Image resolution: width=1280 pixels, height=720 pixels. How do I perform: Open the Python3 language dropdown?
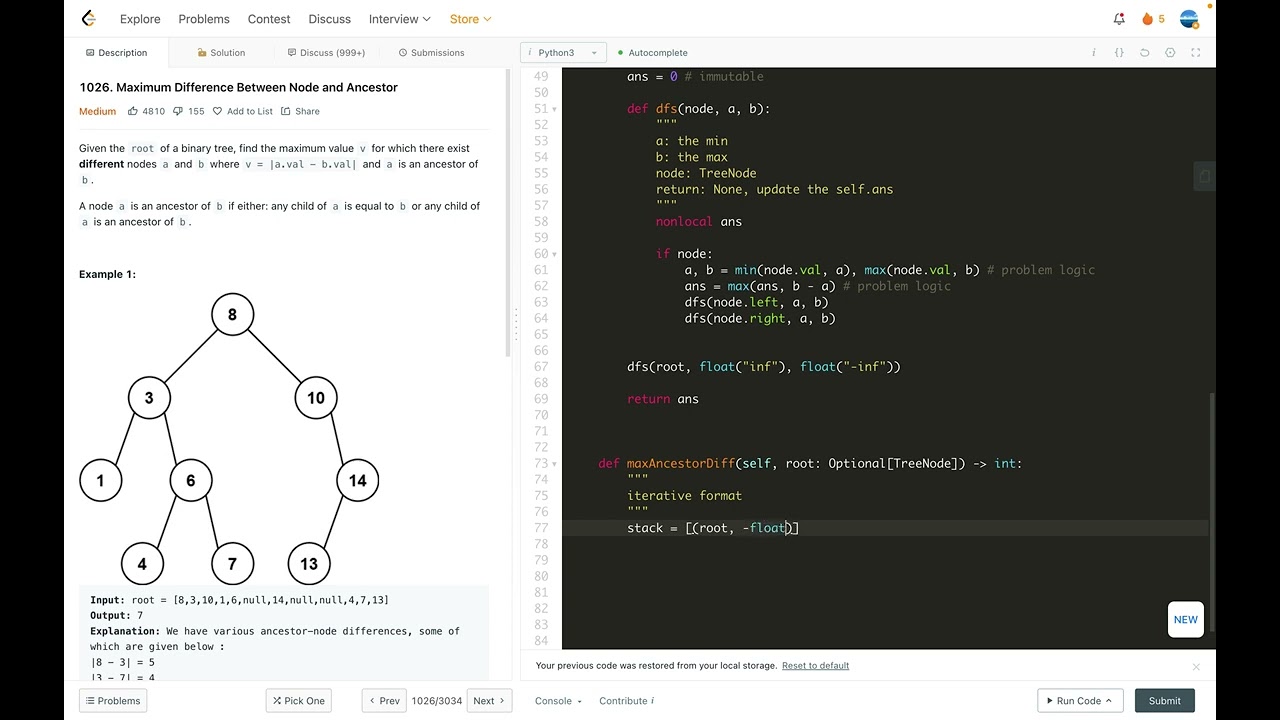[564, 53]
